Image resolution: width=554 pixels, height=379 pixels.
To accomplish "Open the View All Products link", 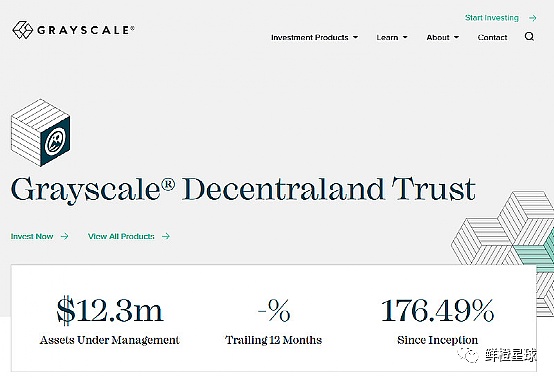I will [x=121, y=236].
